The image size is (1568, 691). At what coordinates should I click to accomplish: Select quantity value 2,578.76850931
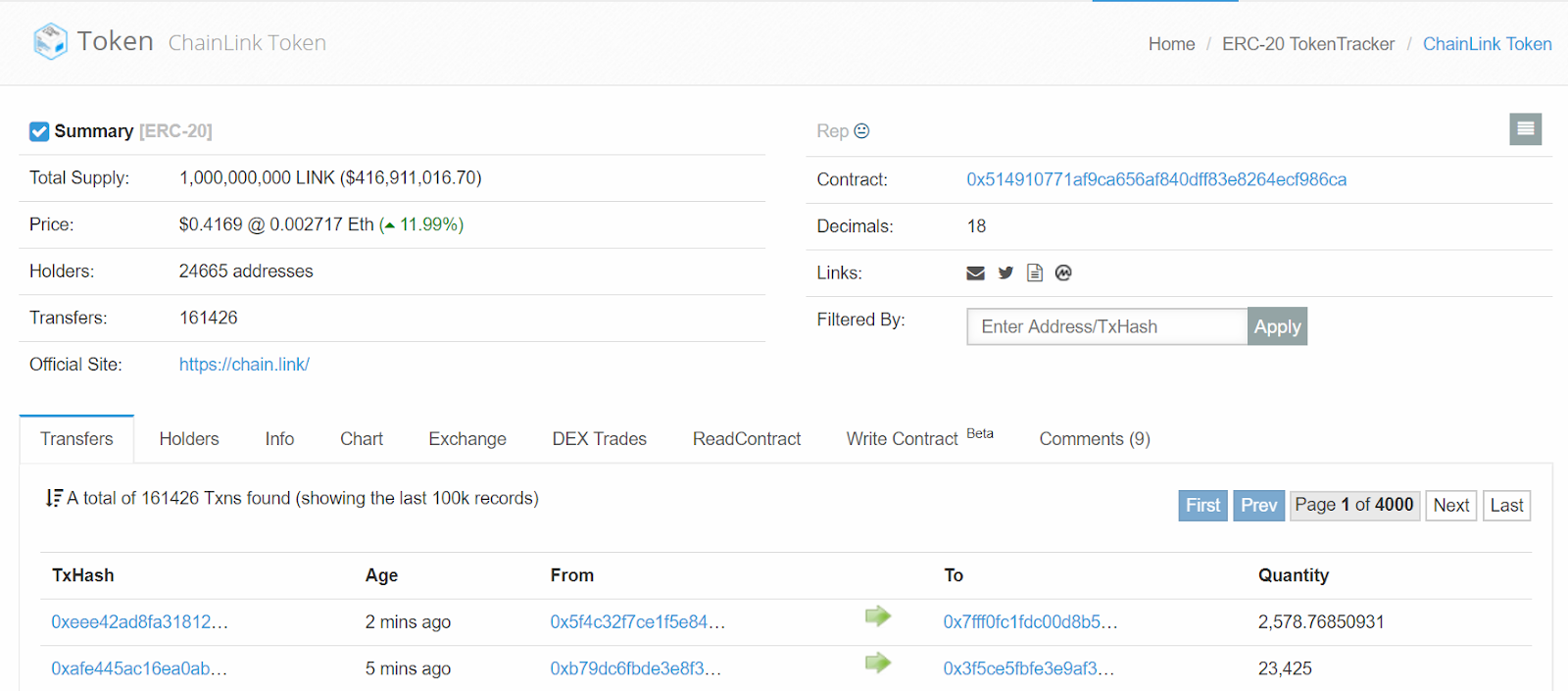point(1321,622)
